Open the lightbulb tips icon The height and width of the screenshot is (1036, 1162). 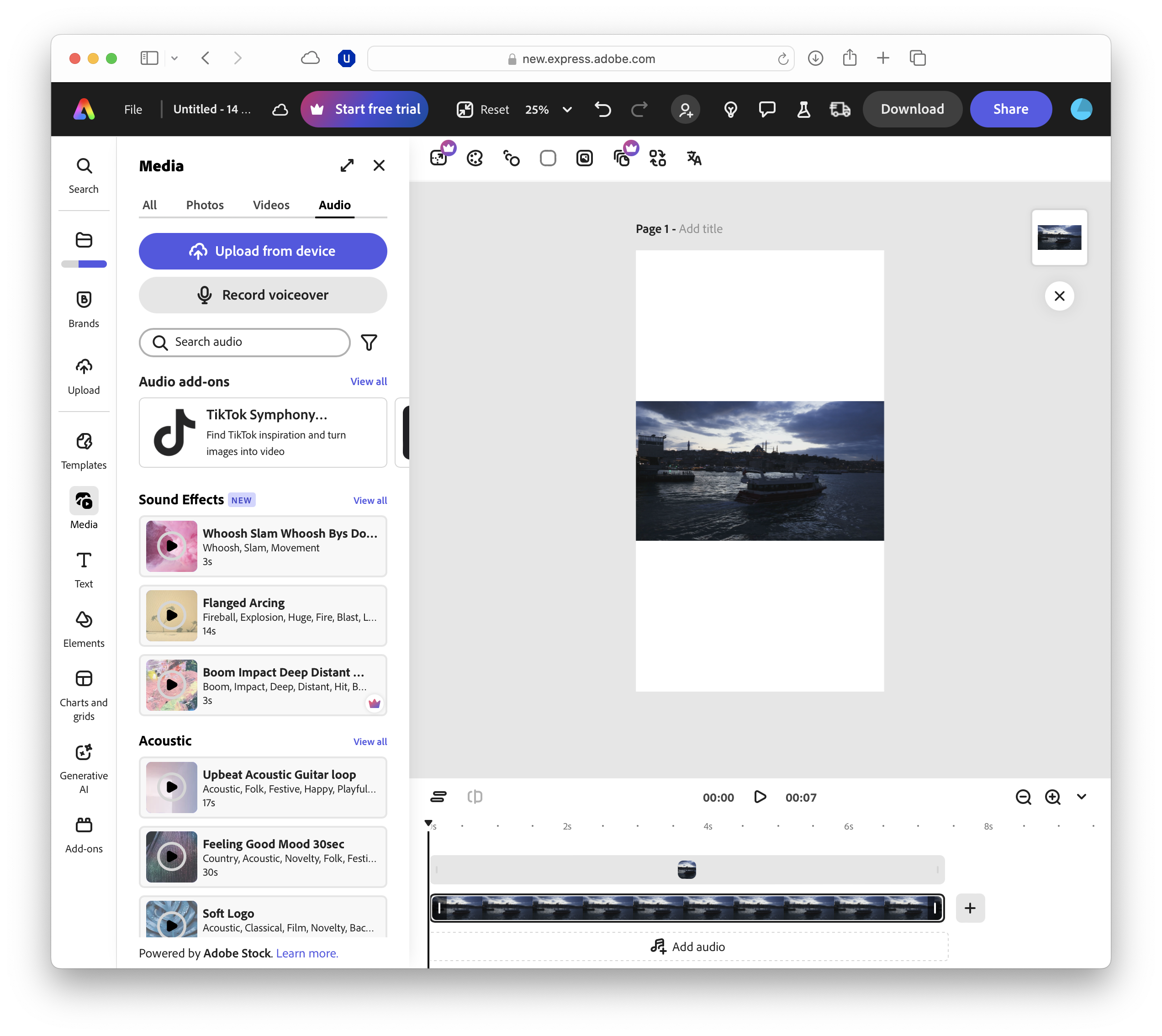click(x=731, y=109)
